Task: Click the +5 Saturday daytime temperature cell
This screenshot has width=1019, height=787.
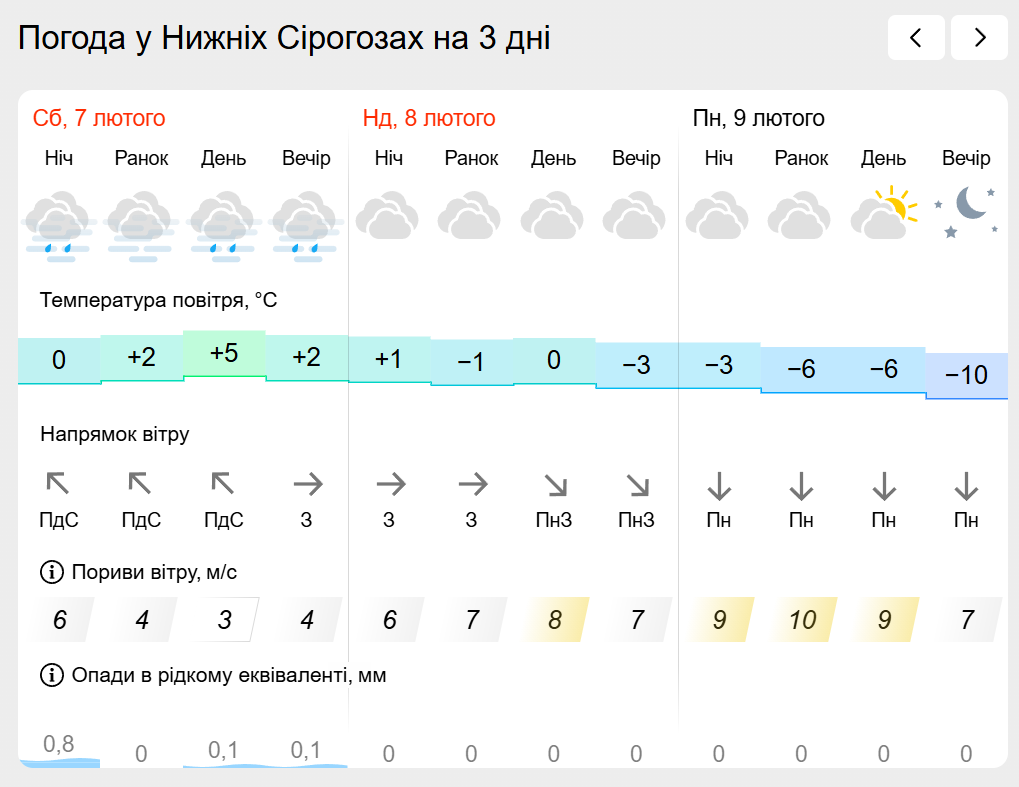Action: coord(224,354)
